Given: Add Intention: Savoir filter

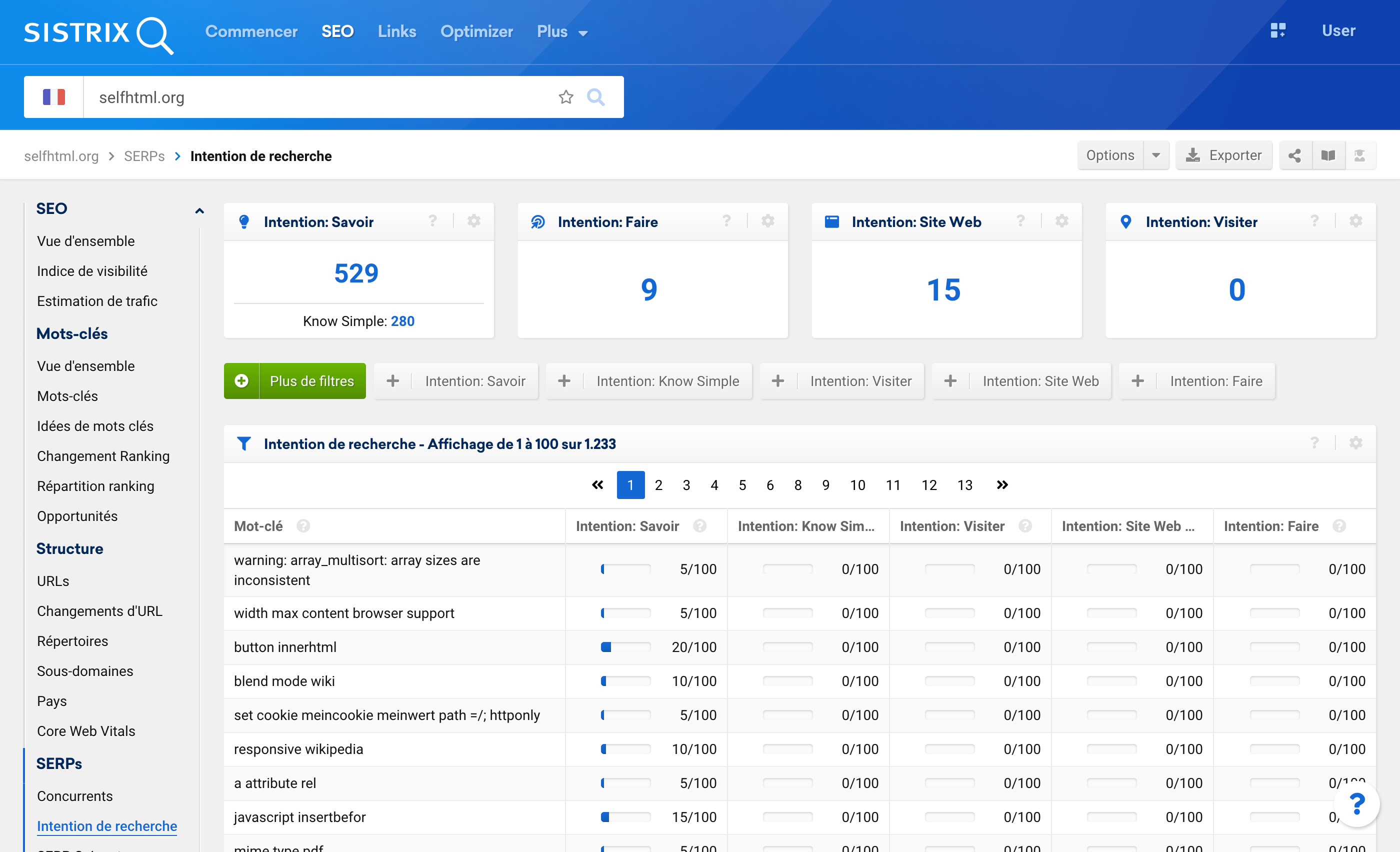Looking at the screenshot, I should pos(455,381).
